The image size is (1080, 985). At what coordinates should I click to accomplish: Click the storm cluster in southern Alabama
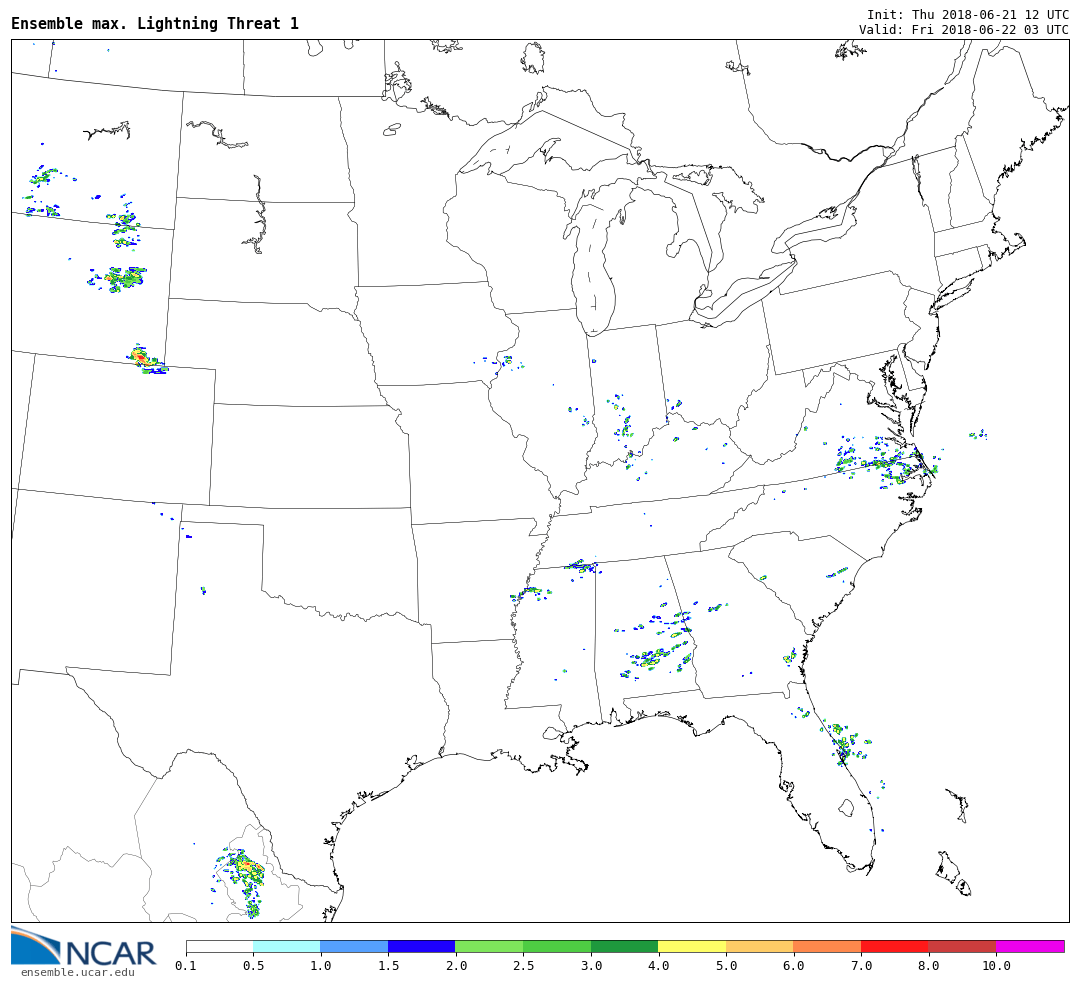[655, 657]
